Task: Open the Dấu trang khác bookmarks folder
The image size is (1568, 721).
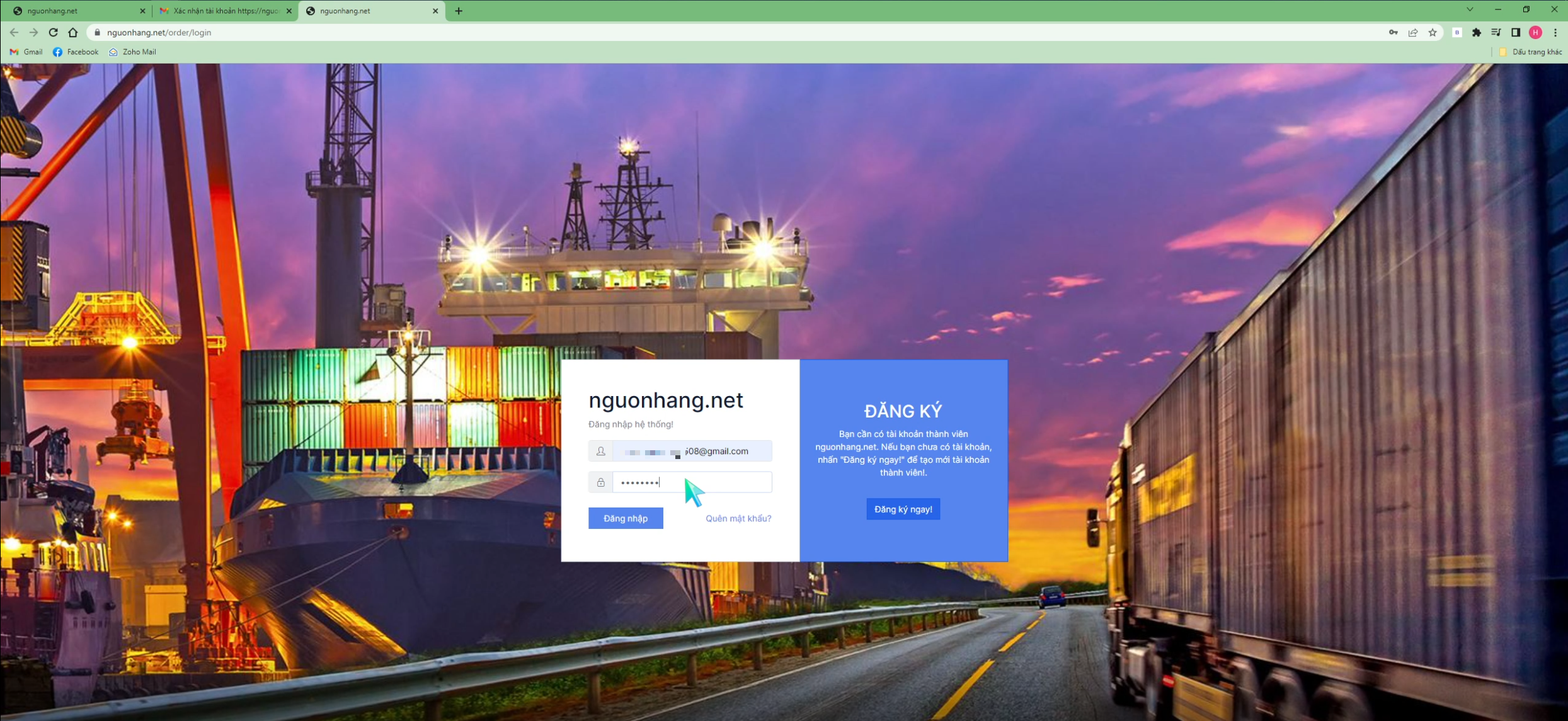Action: click(x=1531, y=52)
